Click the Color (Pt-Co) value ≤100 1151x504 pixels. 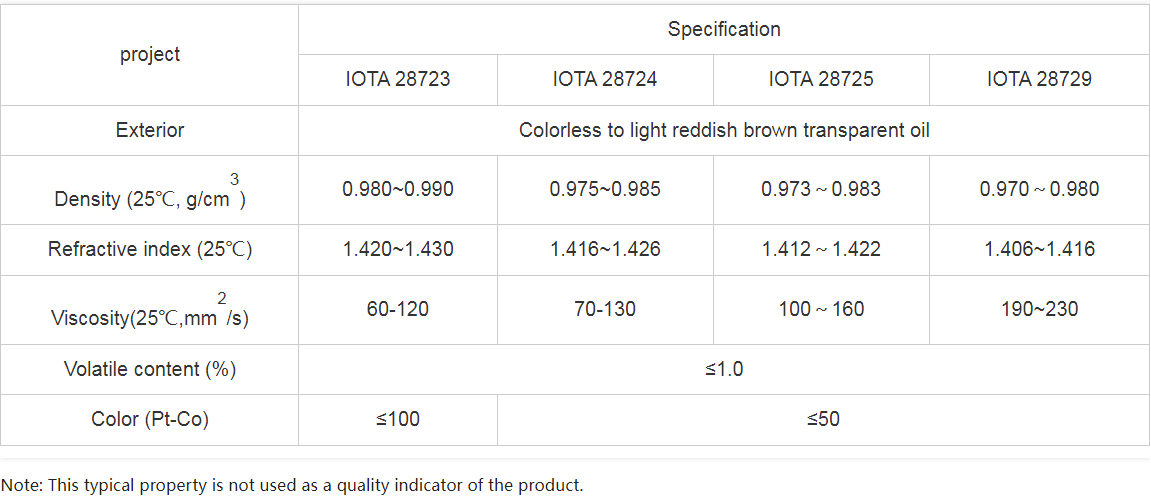398,419
